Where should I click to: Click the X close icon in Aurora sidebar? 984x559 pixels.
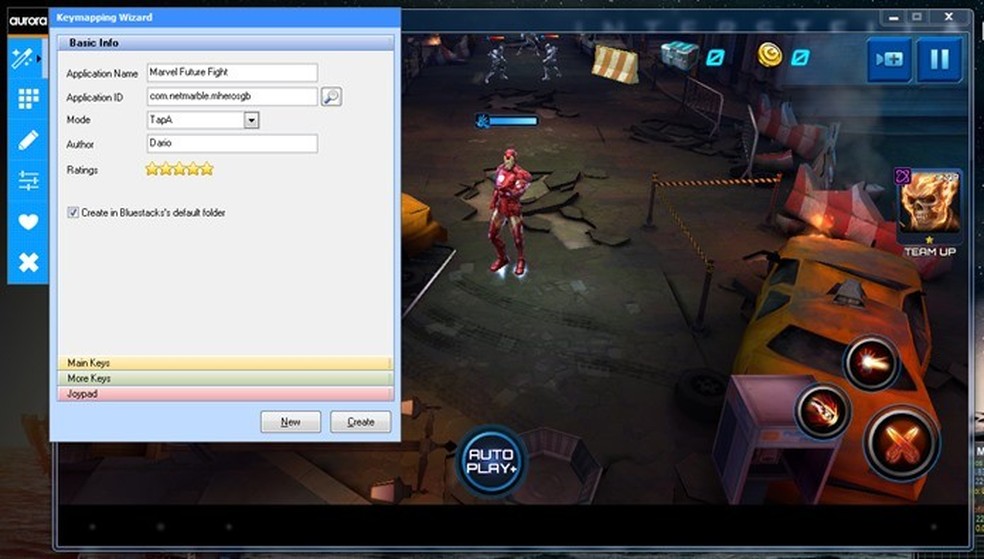pyautogui.click(x=28, y=262)
